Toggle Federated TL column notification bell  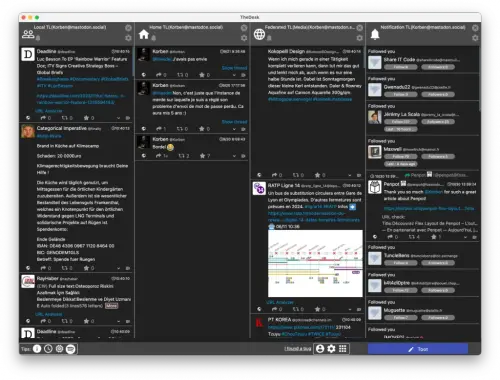pyautogui.click(x=269, y=38)
